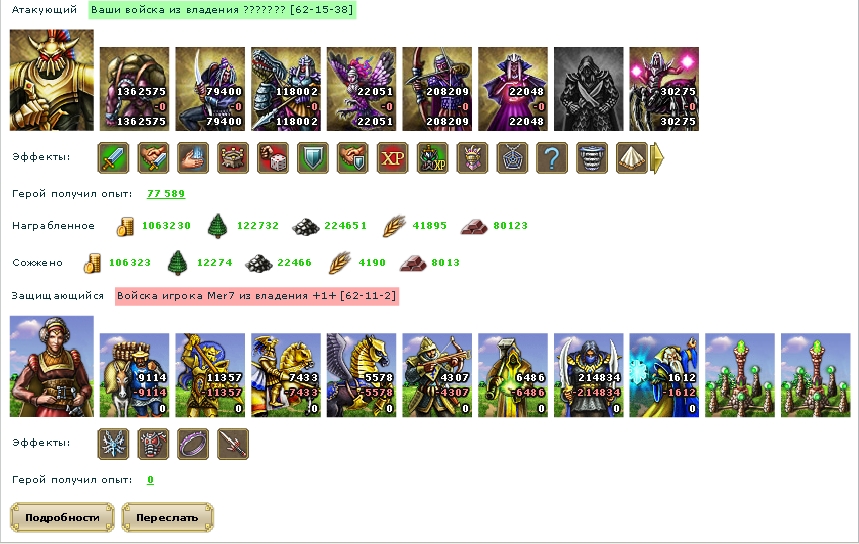Open attacker hero experience link 77 589
Image resolution: width=859 pixels, height=544 pixels.
pos(166,193)
